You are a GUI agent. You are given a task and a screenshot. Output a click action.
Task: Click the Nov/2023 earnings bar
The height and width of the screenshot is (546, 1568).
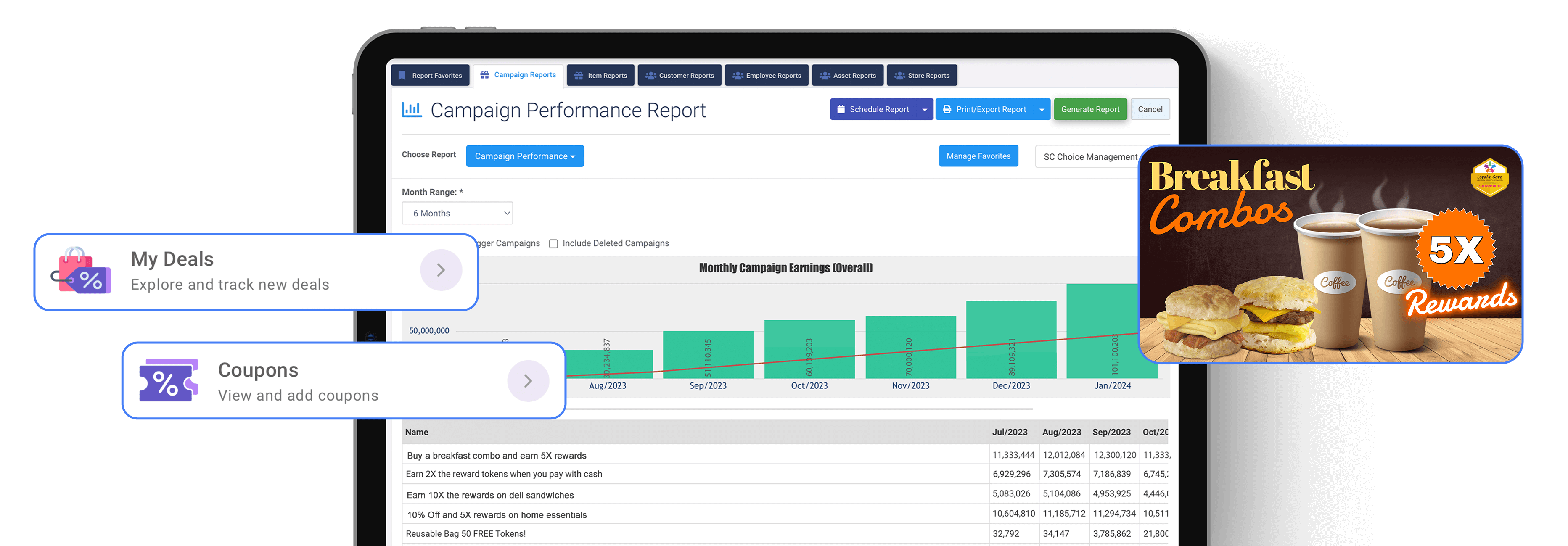pos(911,347)
